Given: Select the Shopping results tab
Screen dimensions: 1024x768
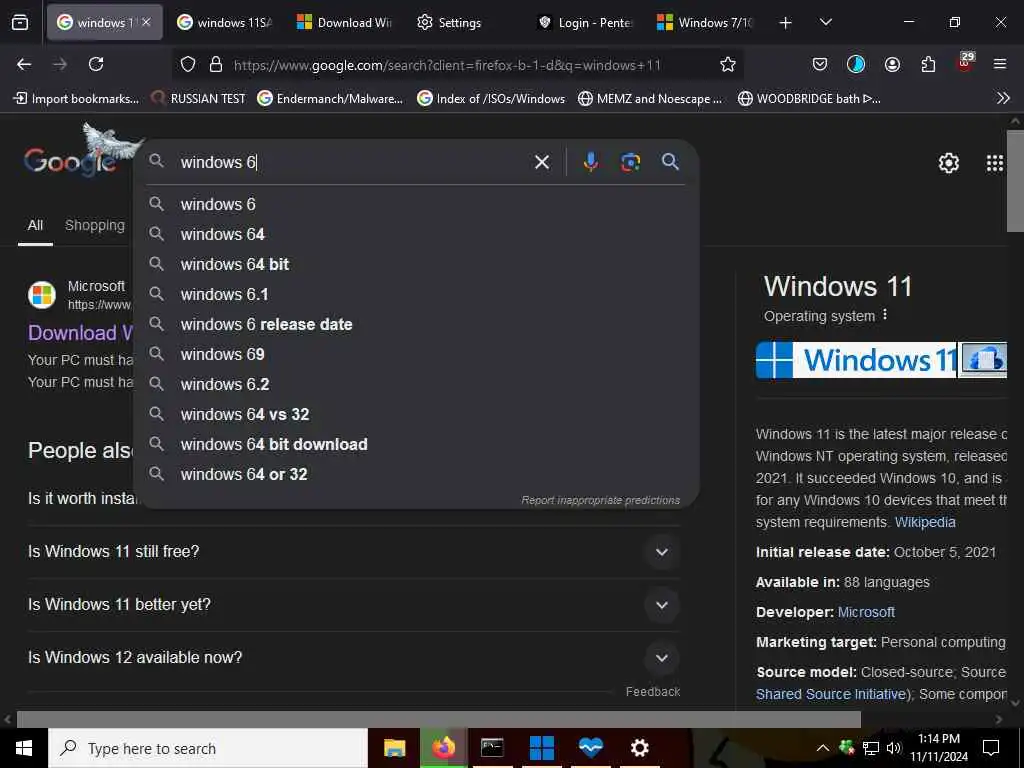Looking at the screenshot, I should click(x=95, y=225).
